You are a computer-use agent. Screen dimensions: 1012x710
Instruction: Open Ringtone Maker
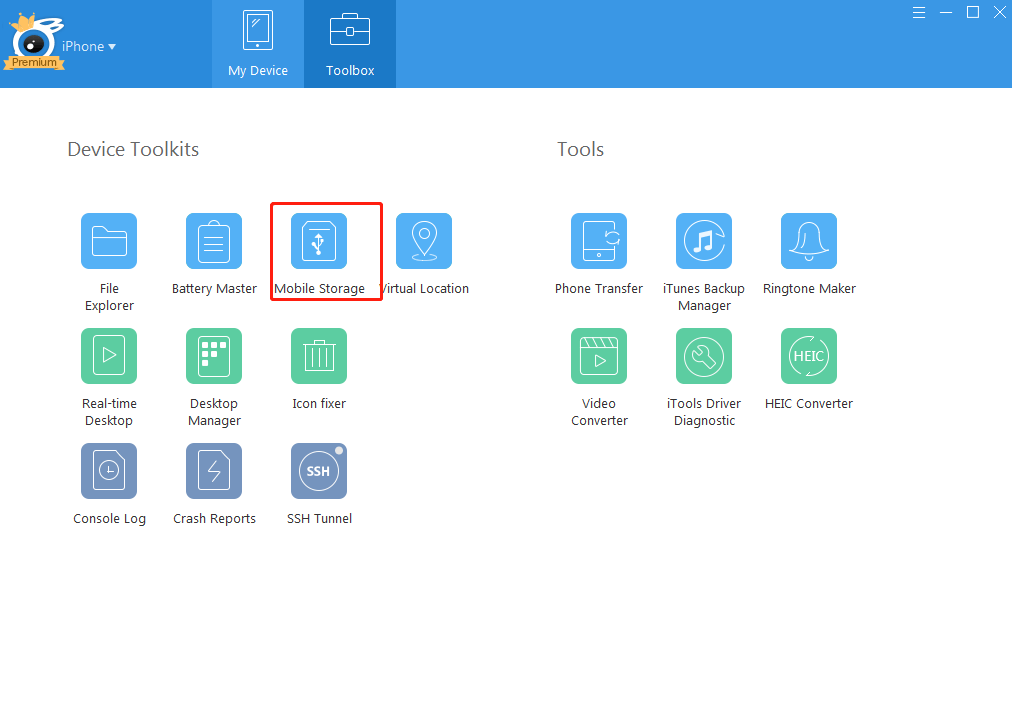pos(808,240)
